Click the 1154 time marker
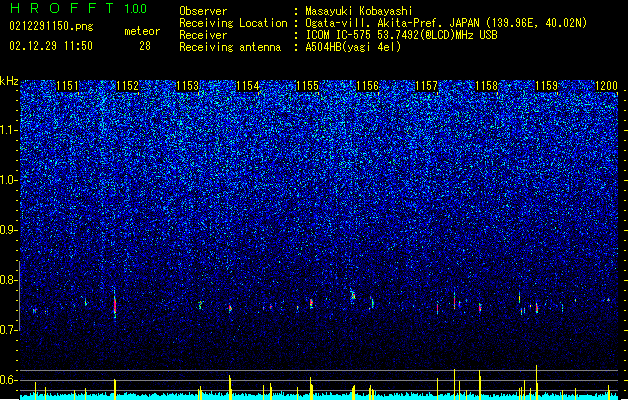 [248, 86]
